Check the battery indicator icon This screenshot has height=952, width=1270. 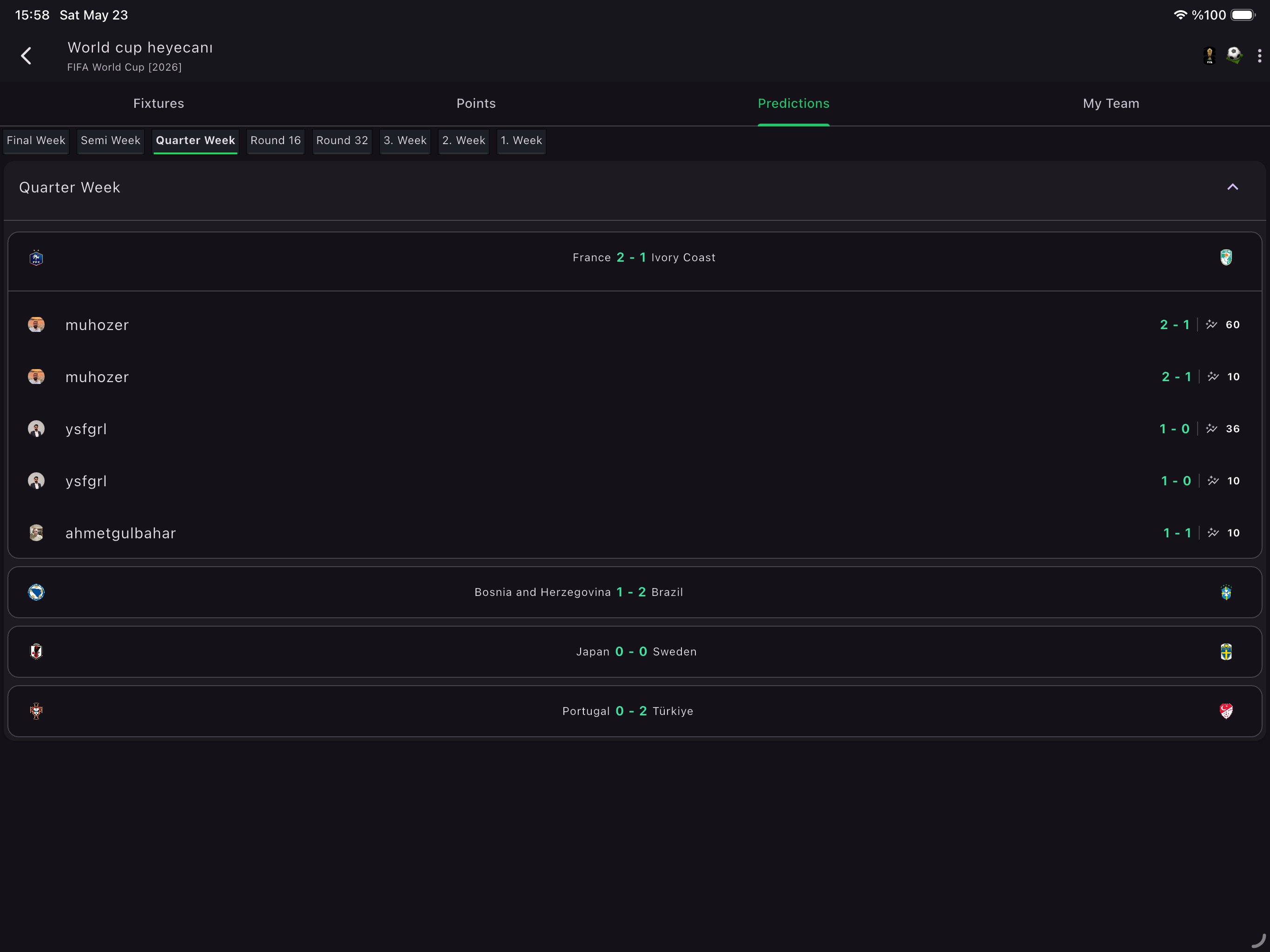point(1243,15)
